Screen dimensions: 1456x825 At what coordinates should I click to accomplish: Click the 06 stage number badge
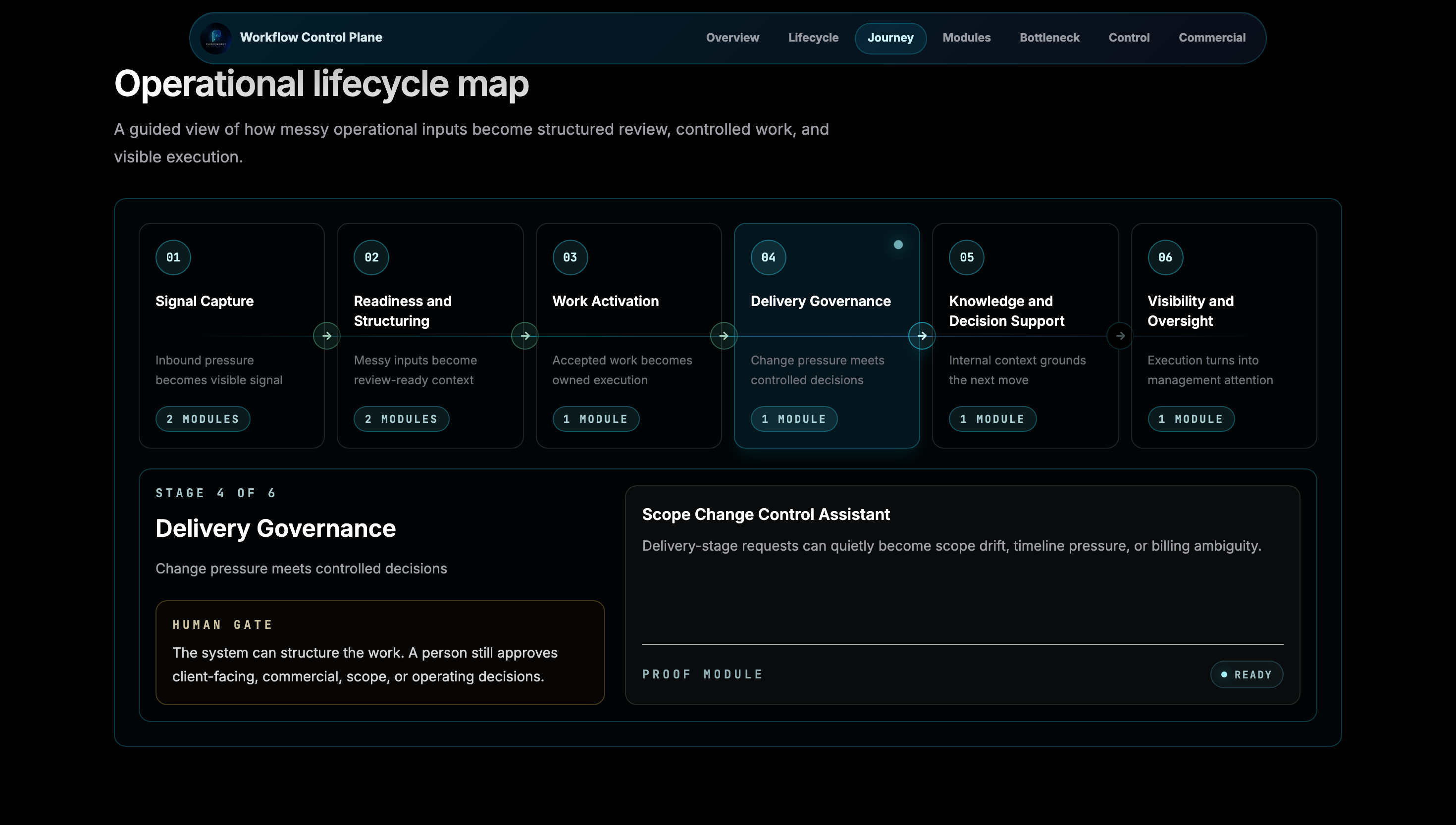point(1166,257)
